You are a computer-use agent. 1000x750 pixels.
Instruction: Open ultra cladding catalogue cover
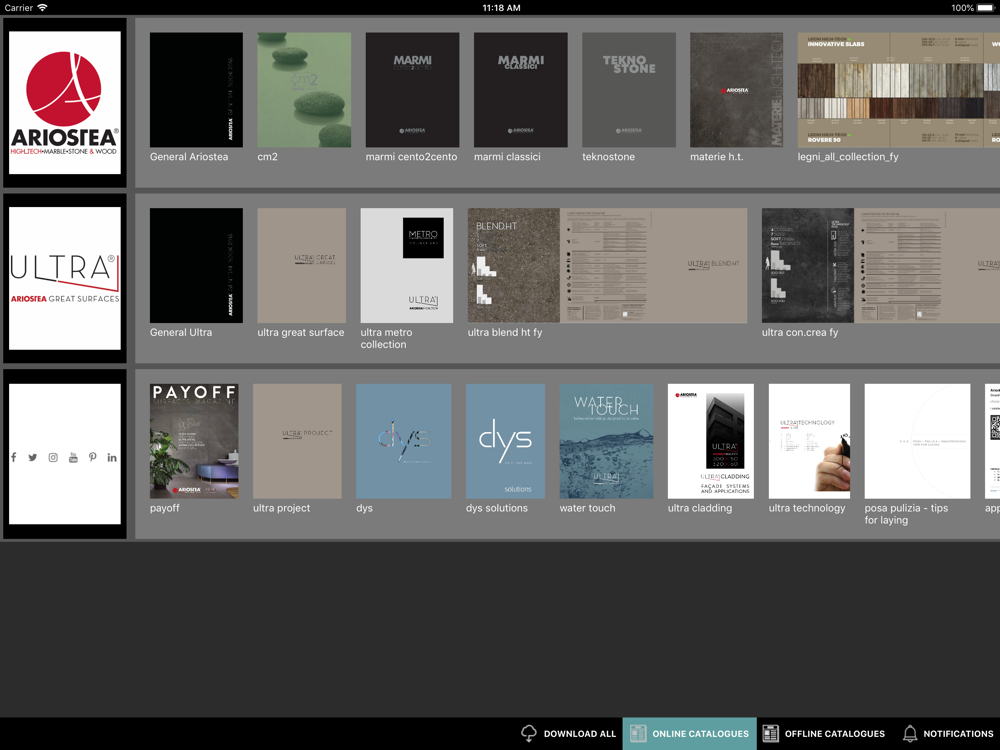click(710, 441)
